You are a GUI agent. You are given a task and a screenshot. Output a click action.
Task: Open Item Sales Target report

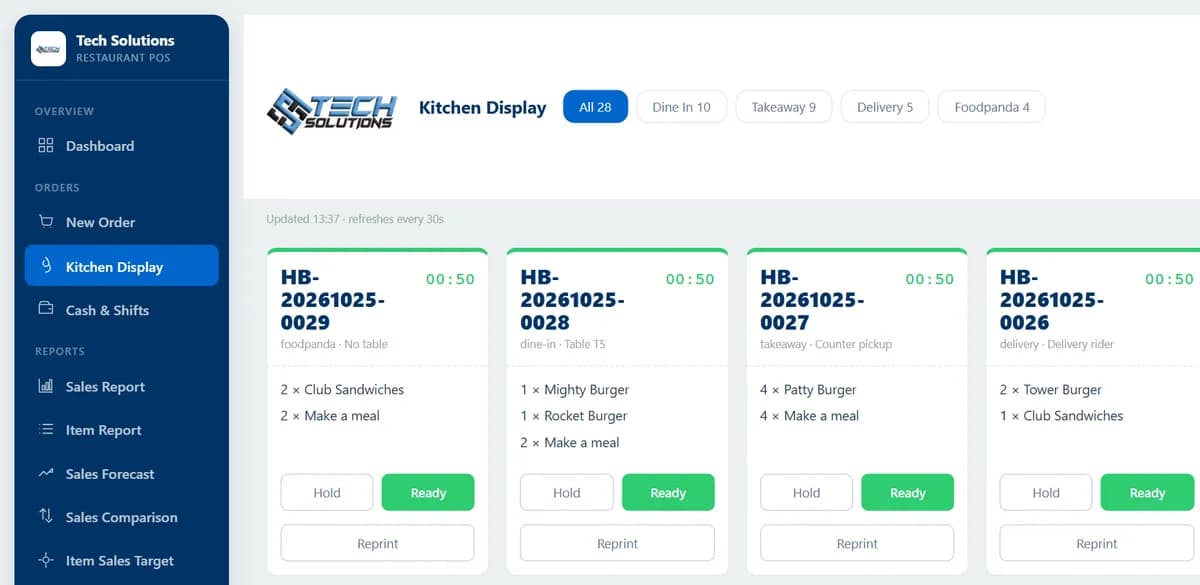[121, 561]
